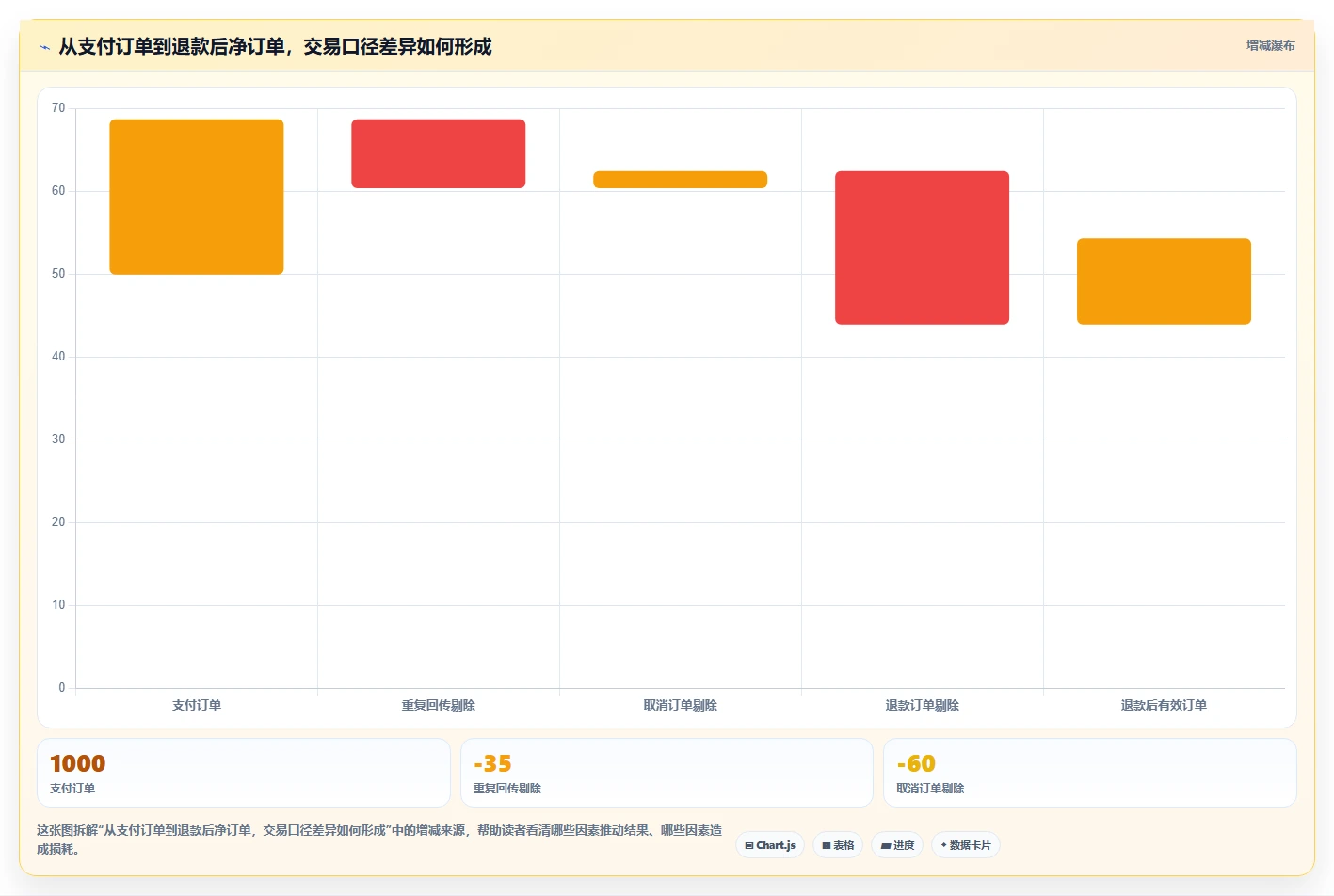Screen dimensions: 1334x896
Task: Click the 进度 tag chip
Action: tap(897, 845)
